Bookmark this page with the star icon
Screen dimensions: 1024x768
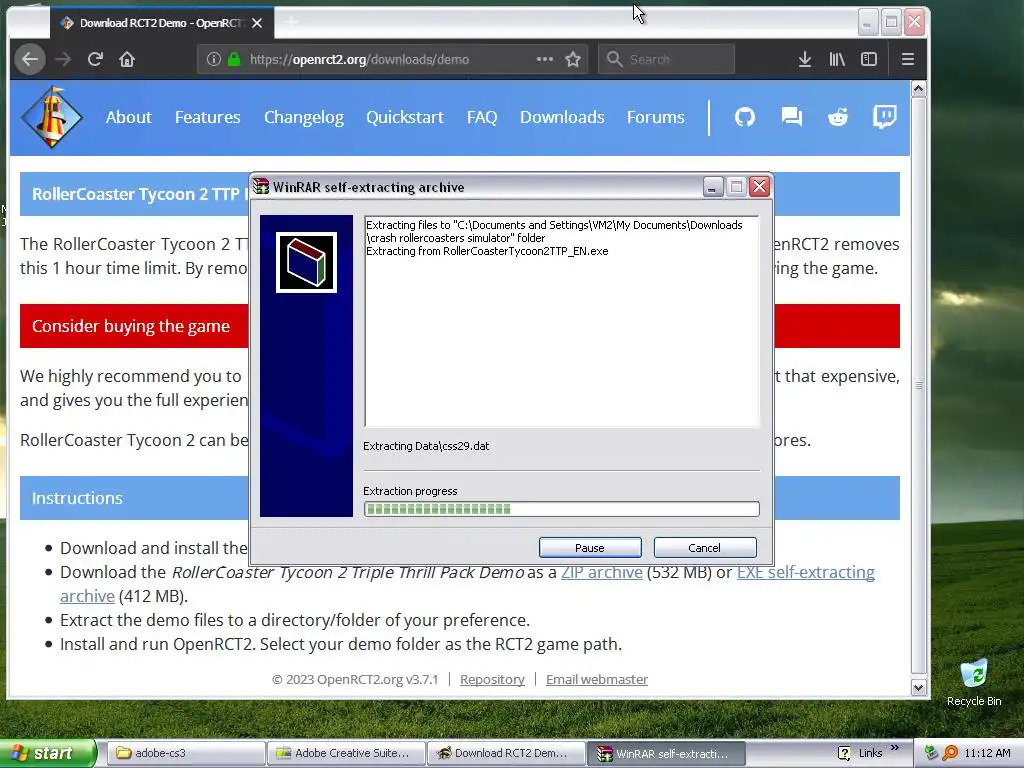pyautogui.click(x=573, y=59)
